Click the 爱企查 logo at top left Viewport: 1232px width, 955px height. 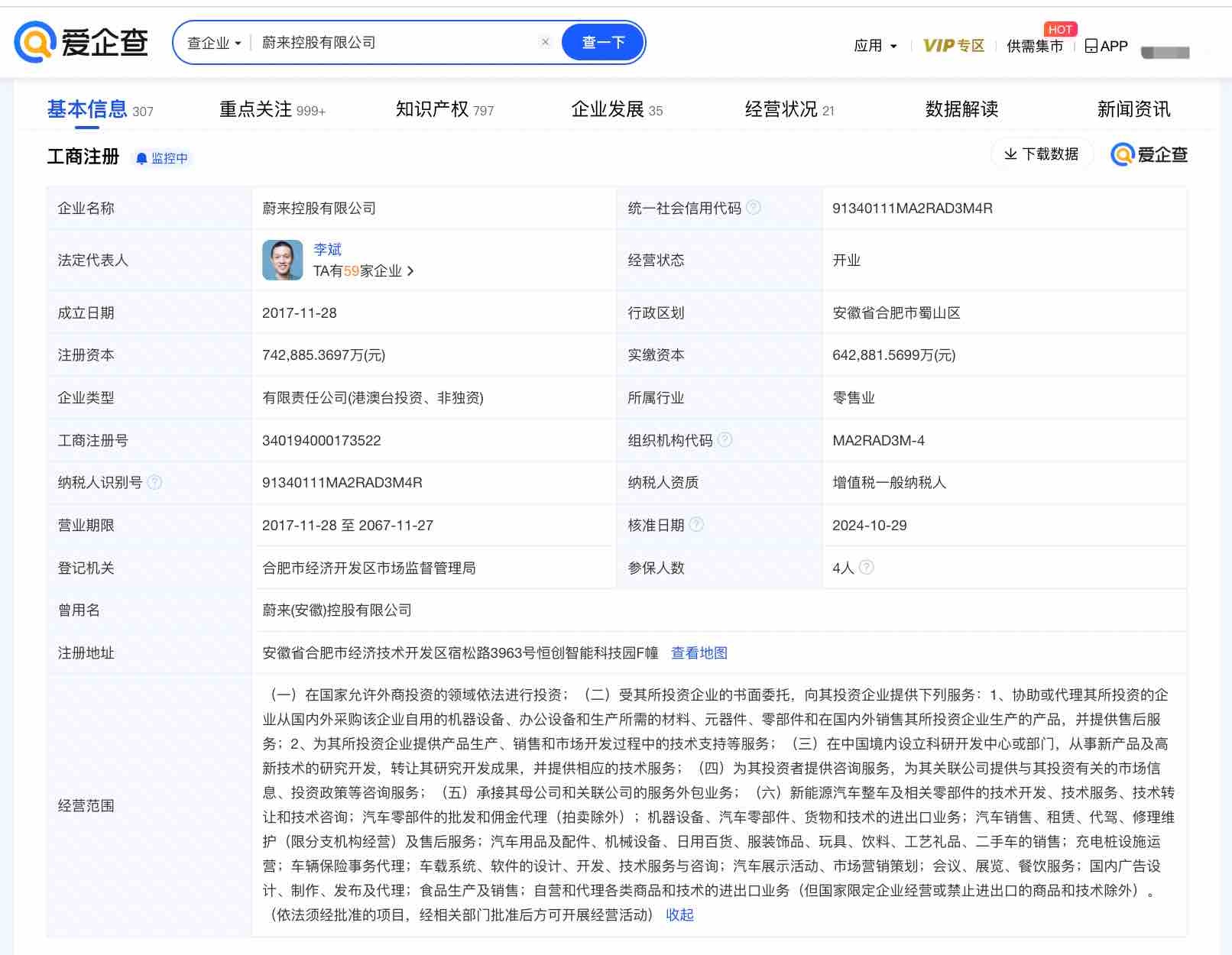(81, 42)
